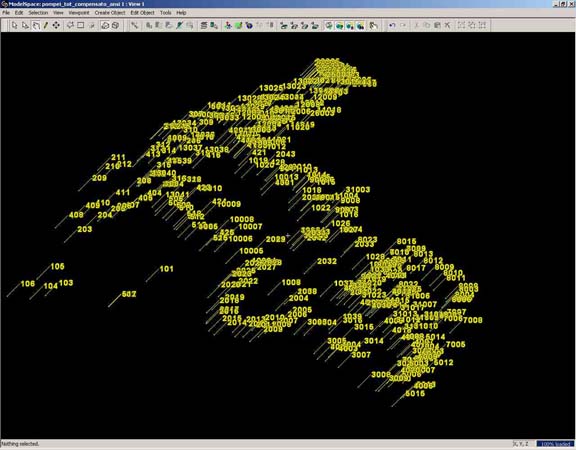Open the Edit Object menu
The height and width of the screenshot is (450, 576).
pyautogui.click(x=143, y=12)
